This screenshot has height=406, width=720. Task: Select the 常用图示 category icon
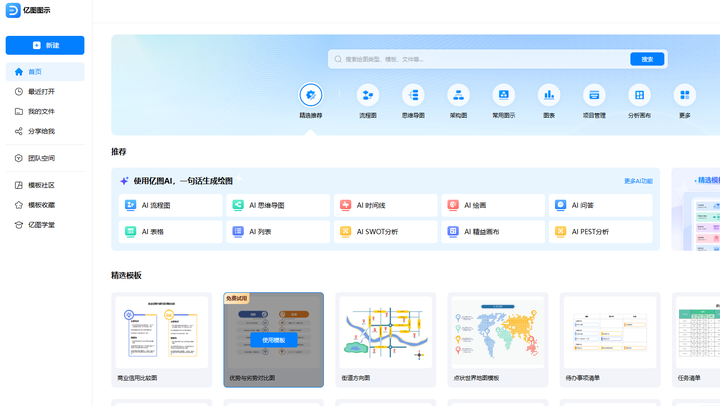click(x=504, y=95)
